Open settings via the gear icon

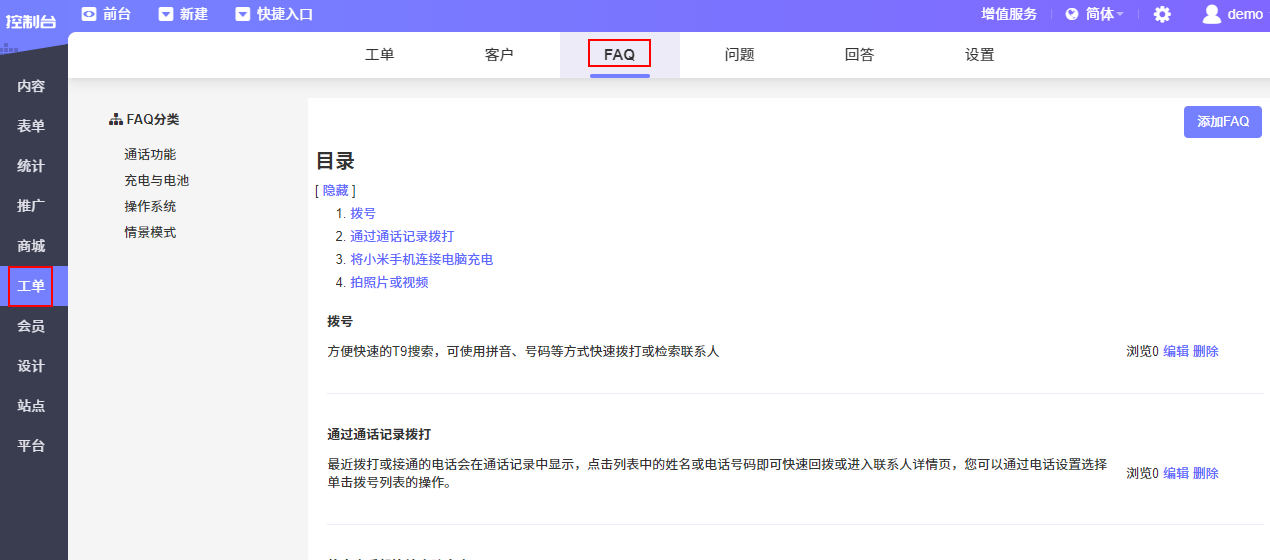click(x=1162, y=14)
